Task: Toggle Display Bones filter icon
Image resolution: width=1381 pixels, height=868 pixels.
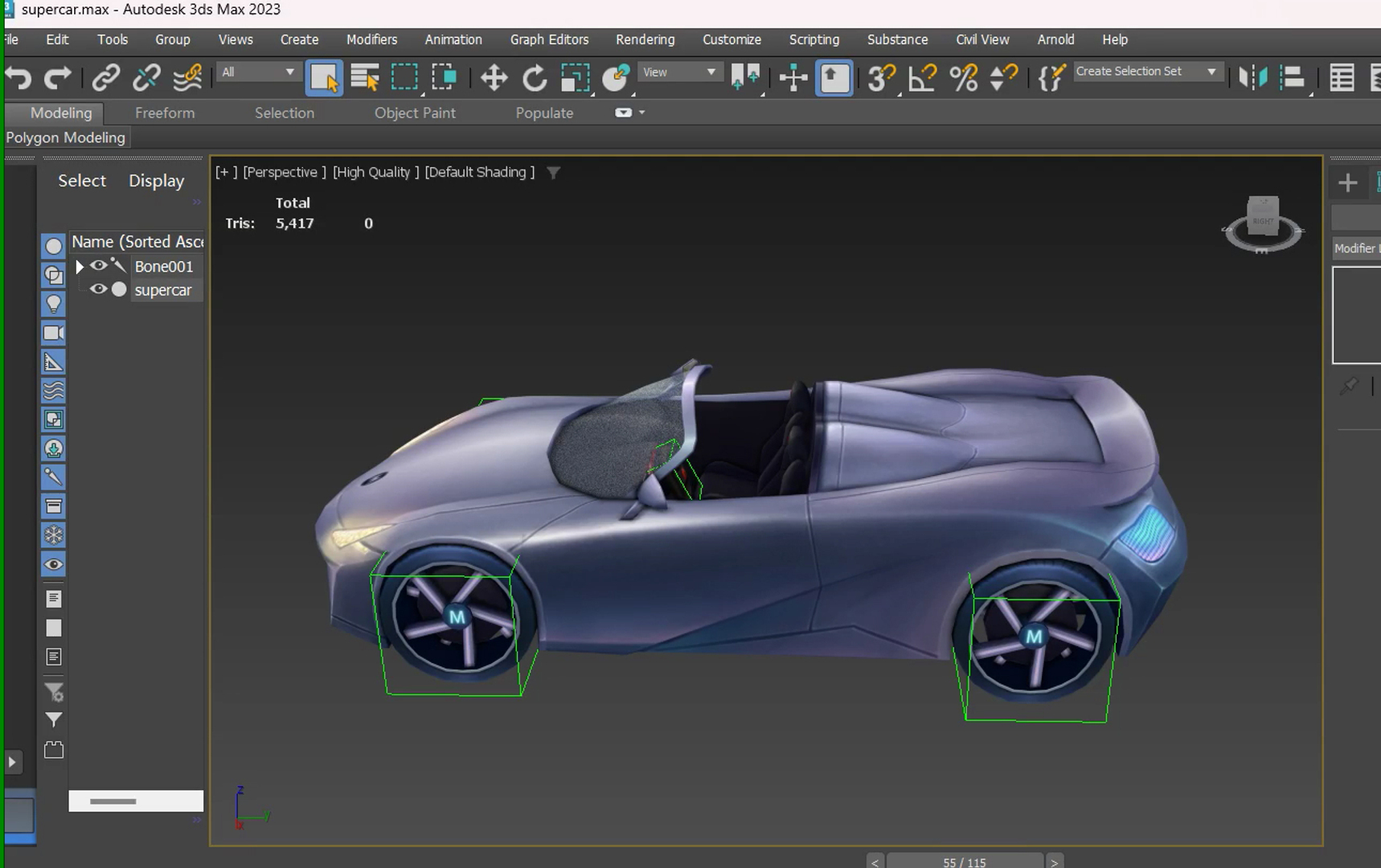Action: point(53,477)
